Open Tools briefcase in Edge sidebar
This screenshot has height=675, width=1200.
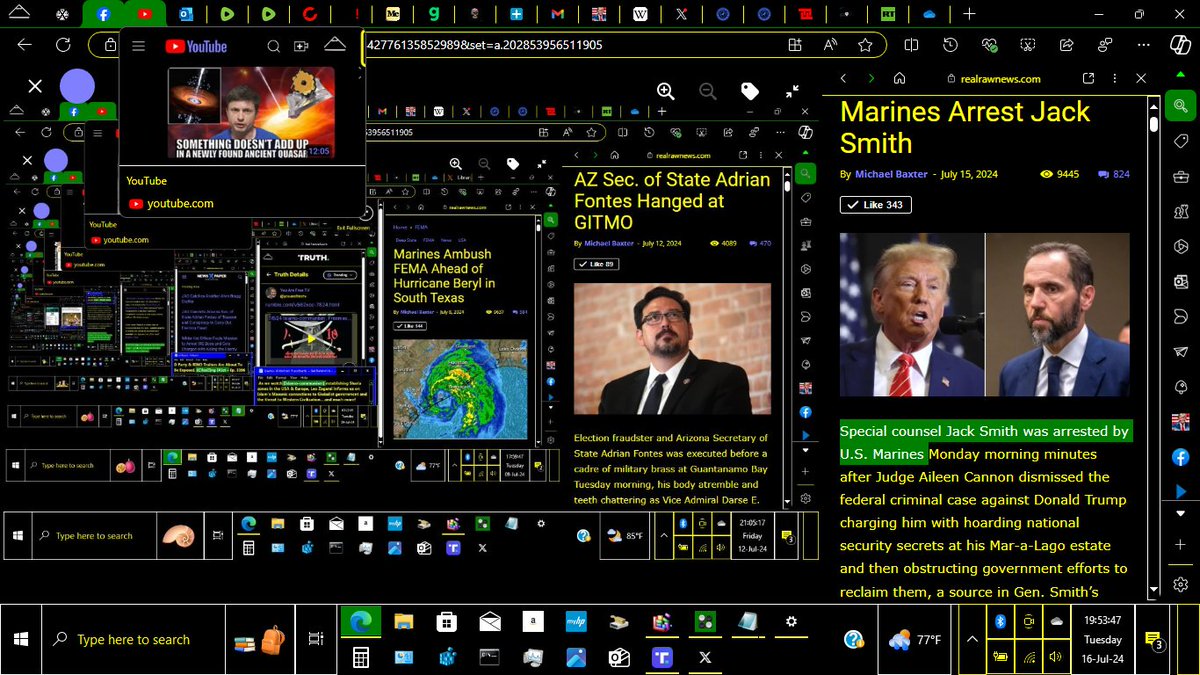click(x=1180, y=176)
